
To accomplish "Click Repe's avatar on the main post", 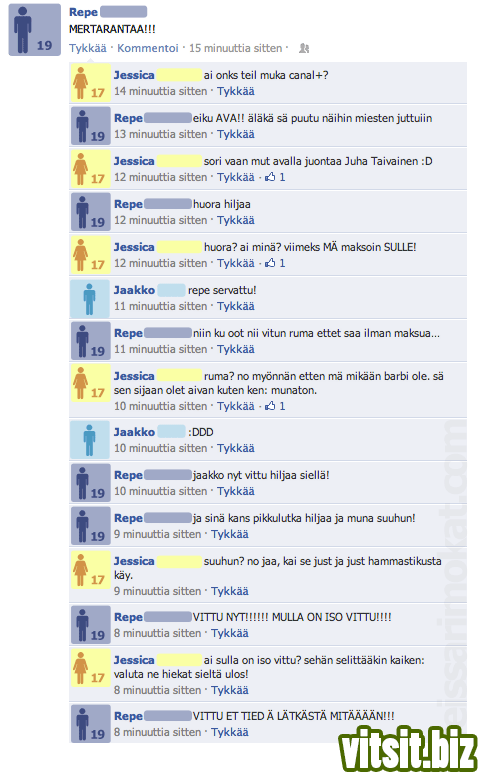I will coord(35,30).
